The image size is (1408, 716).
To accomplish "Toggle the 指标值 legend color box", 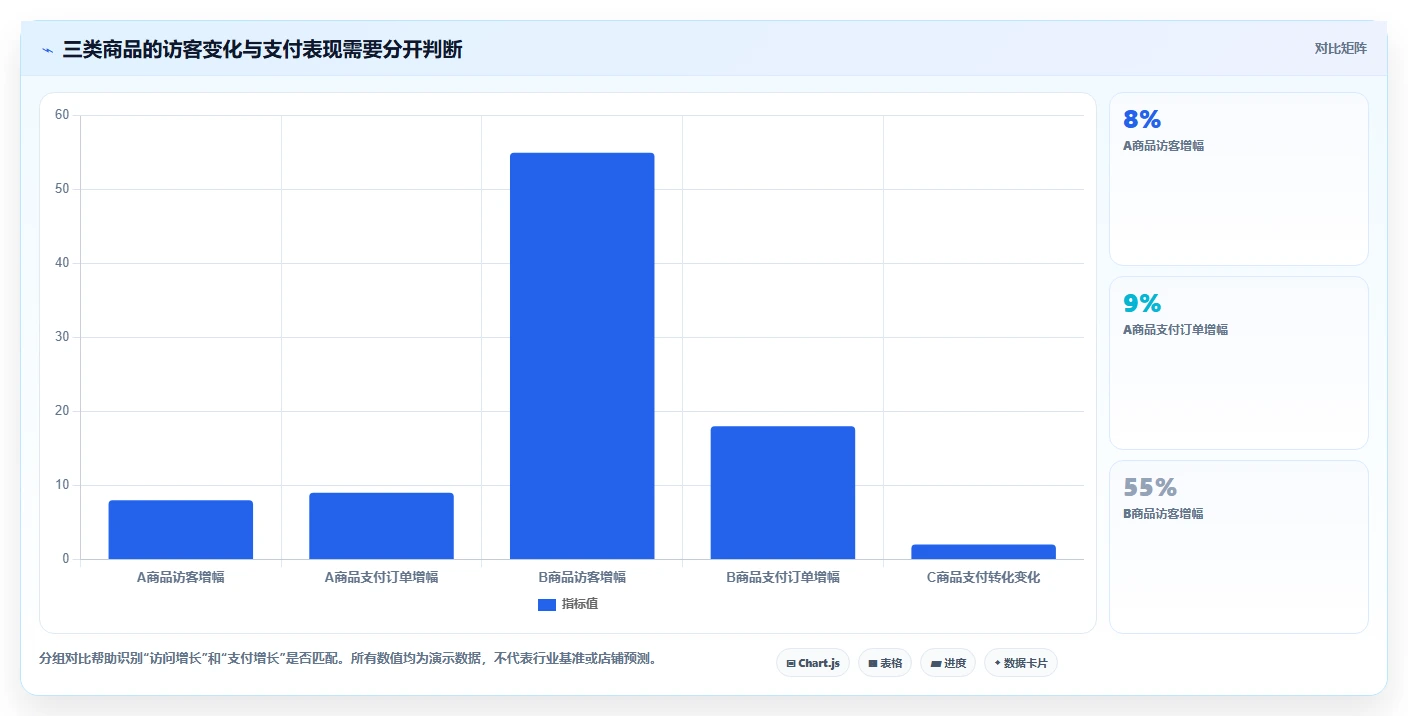I will 547,605.
